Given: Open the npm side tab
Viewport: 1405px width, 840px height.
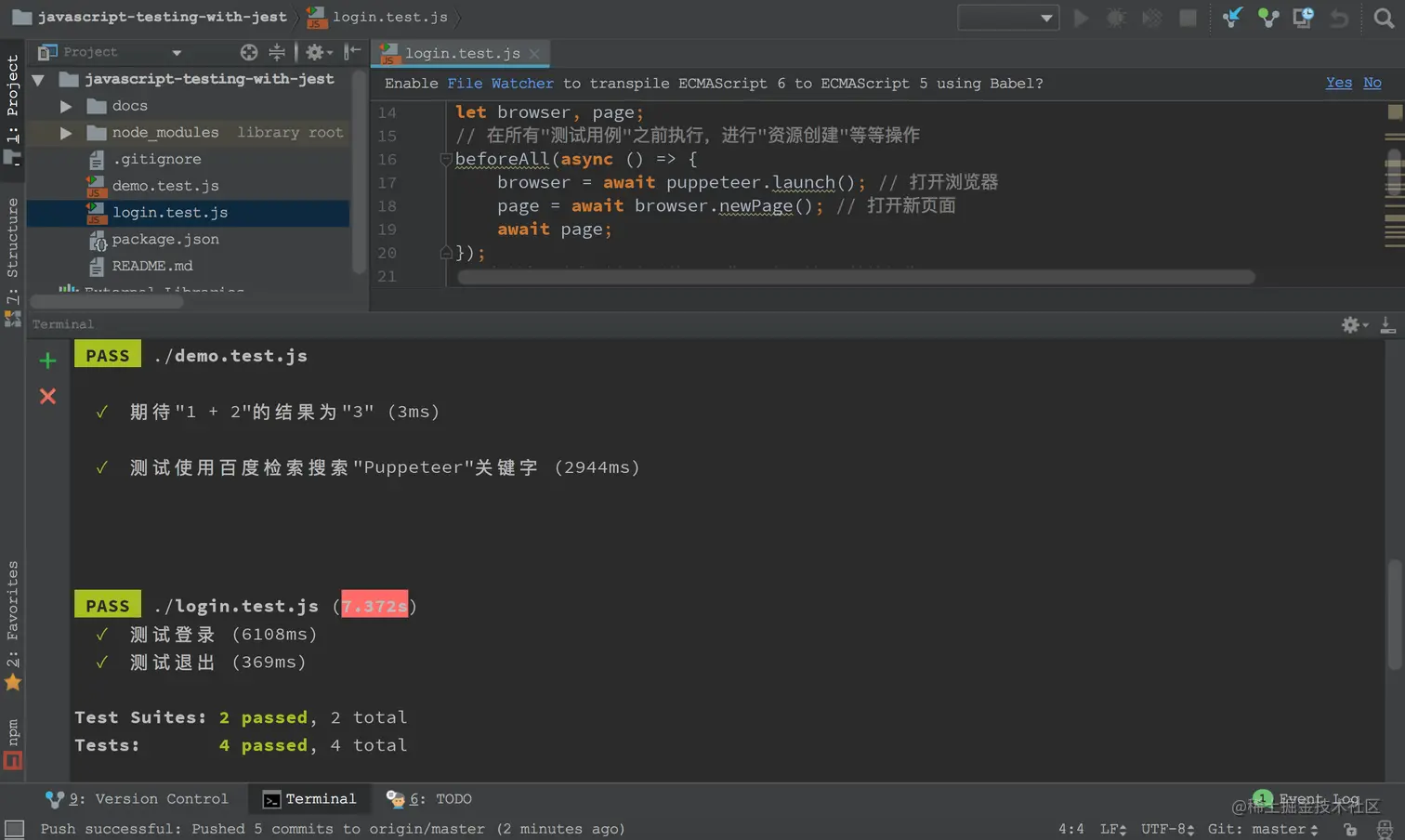Looking at the screenshot, I should [13, 743].
